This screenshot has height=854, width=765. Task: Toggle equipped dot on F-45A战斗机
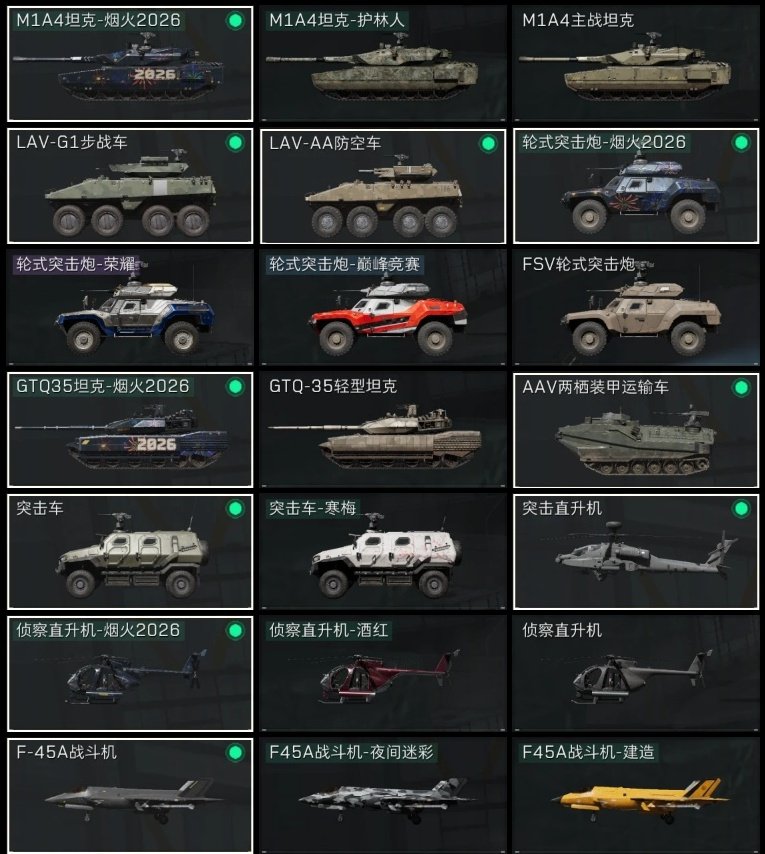click(x=235, y=753)
